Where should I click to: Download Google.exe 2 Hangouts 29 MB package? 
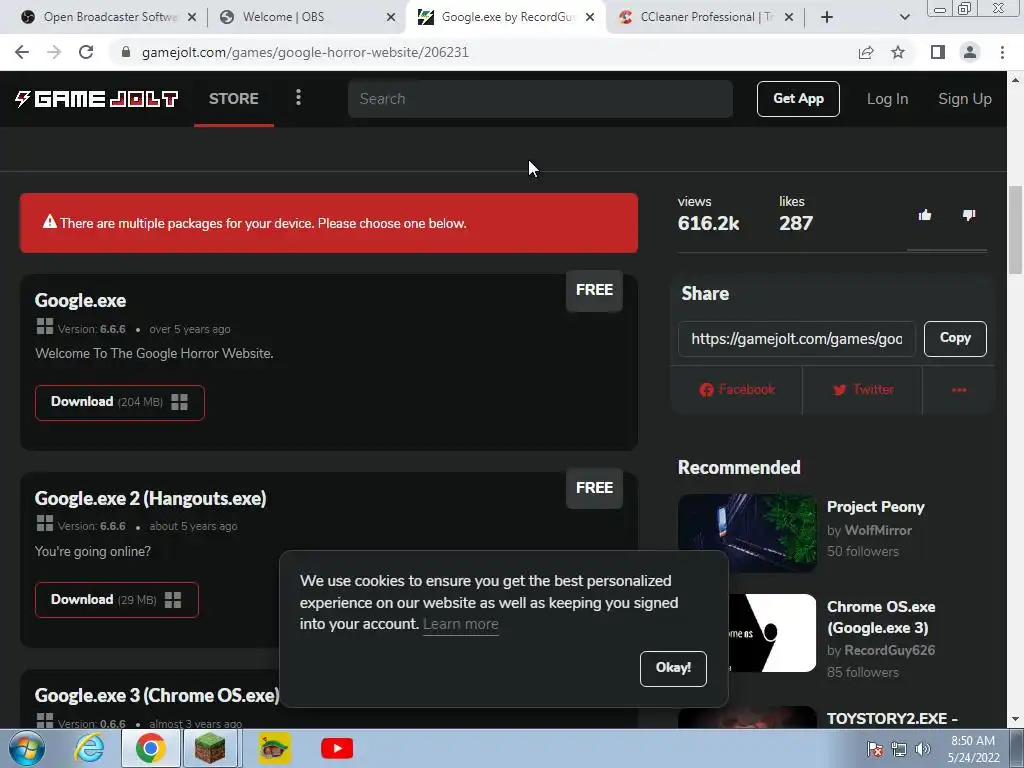(x=117, y=600)
